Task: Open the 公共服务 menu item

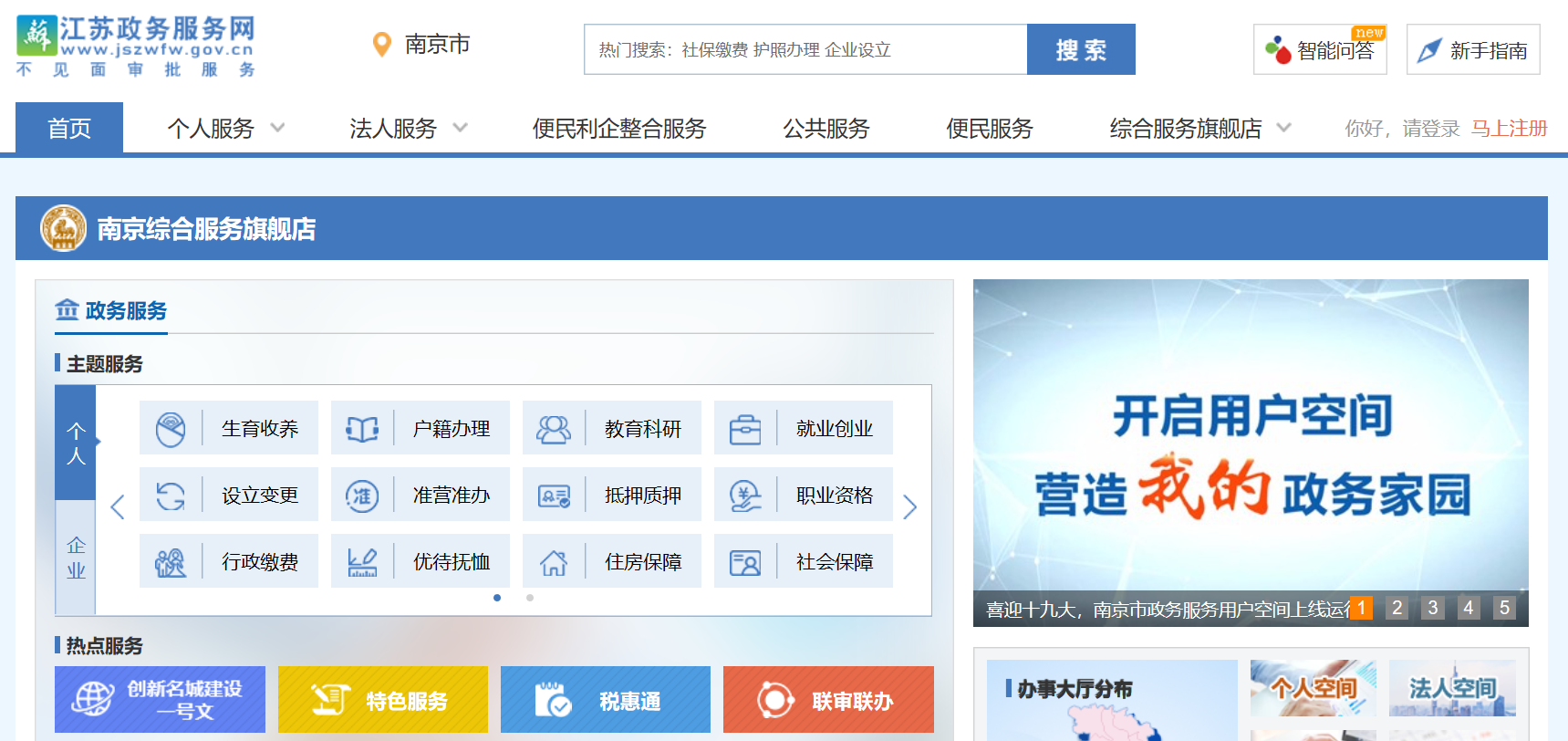Action: (x=826, y=129)
